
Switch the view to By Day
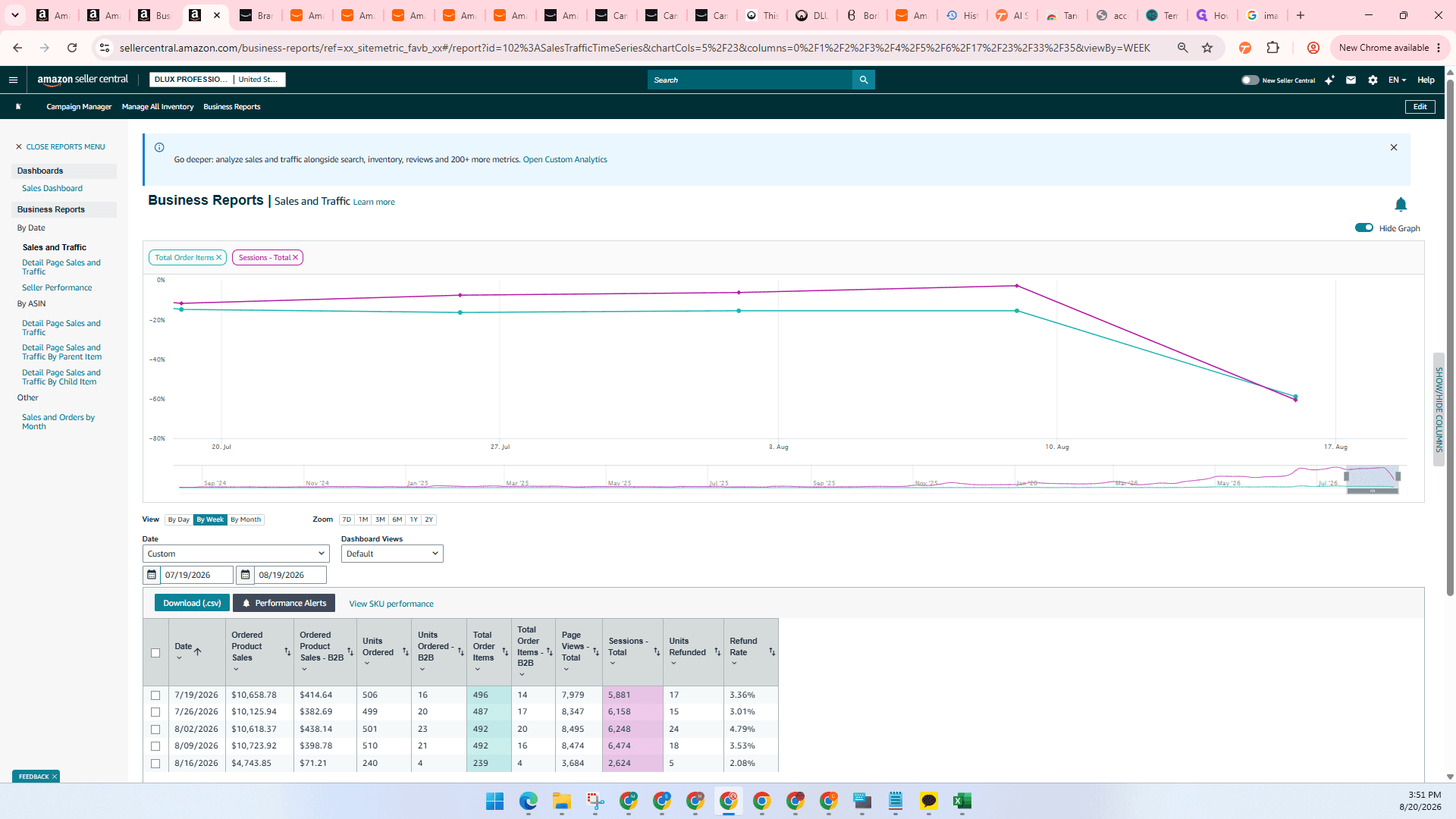(x=179, y=519)
